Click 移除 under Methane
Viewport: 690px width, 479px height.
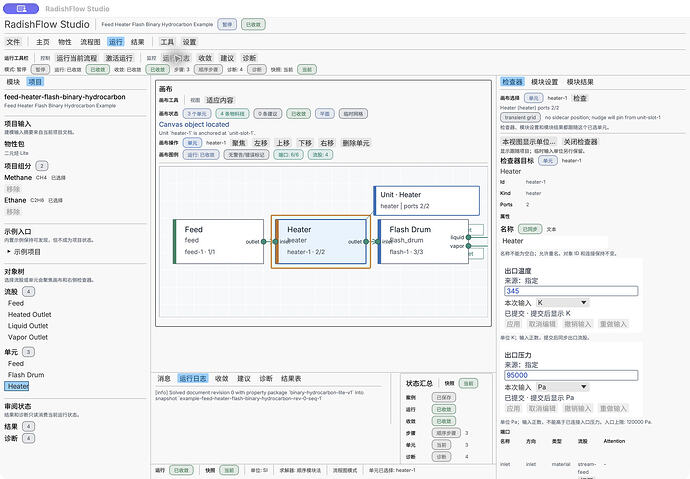pyautogui.click(x=13, y=189)
